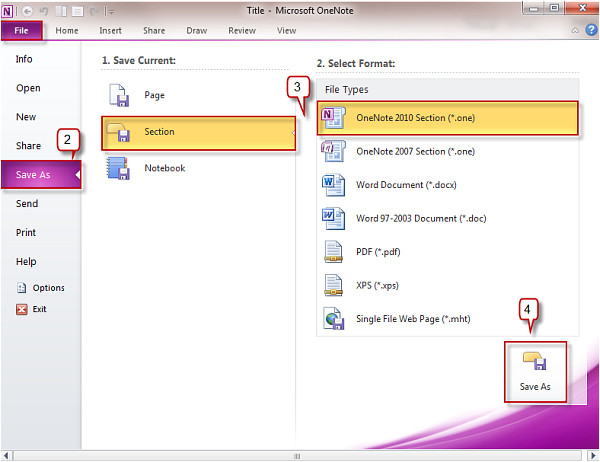Switch to the Draw tab

pos(197,31)
